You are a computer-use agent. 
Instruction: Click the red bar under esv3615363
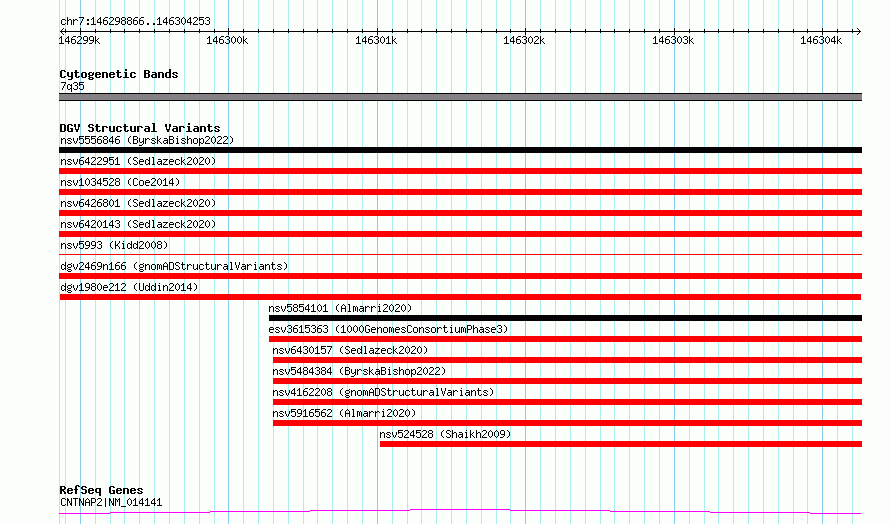[565, 339]
